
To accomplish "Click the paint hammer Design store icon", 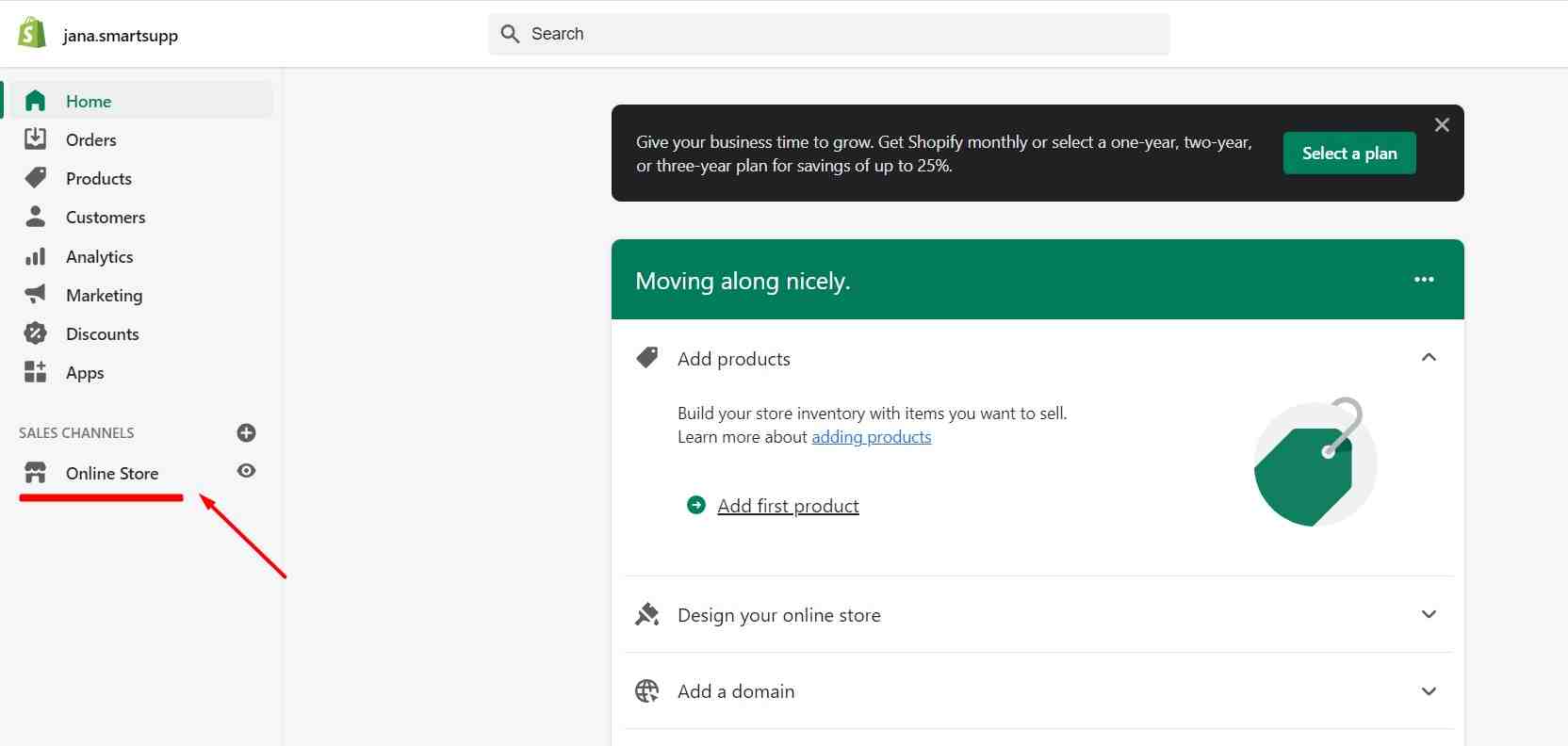I will (647, 615).
